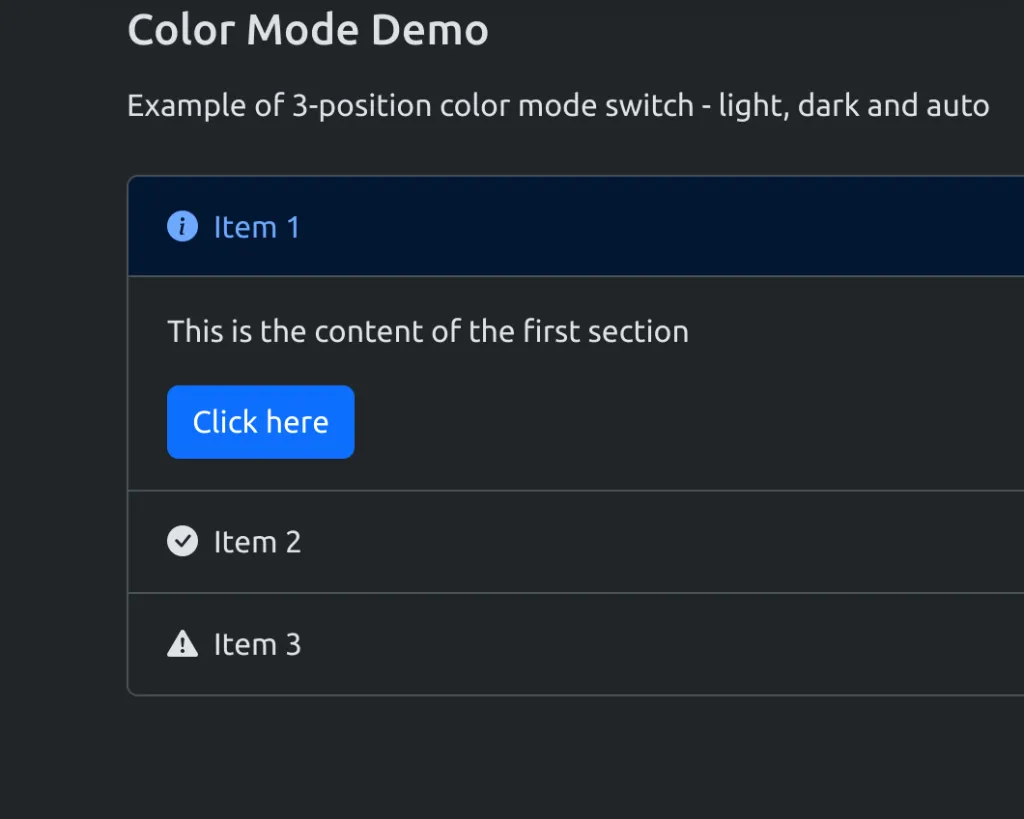Click the first section content text
1024x819 pixels.
tap(428, 332)
